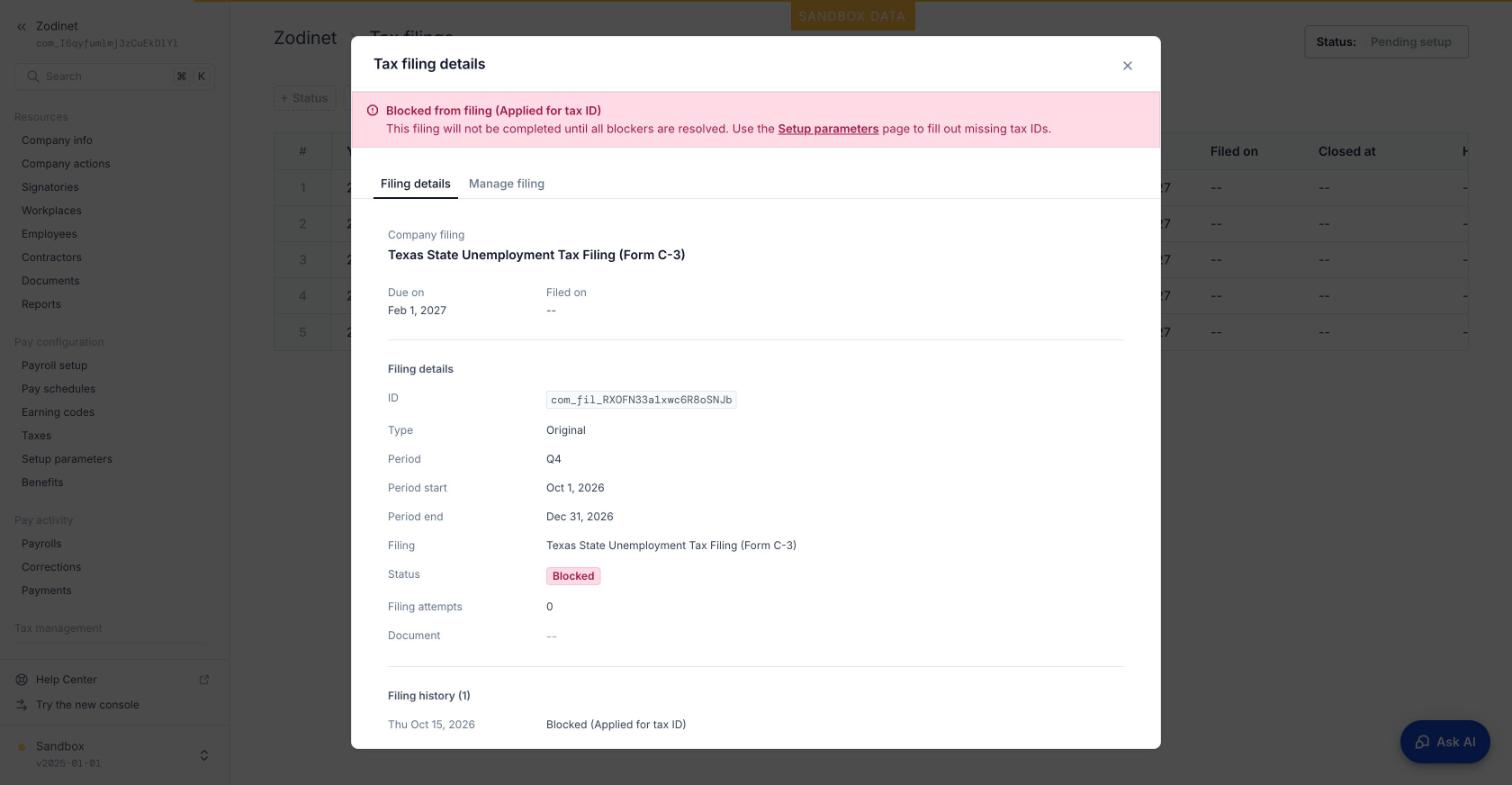Expand the Sandbox environment switcher

point(204,755)
